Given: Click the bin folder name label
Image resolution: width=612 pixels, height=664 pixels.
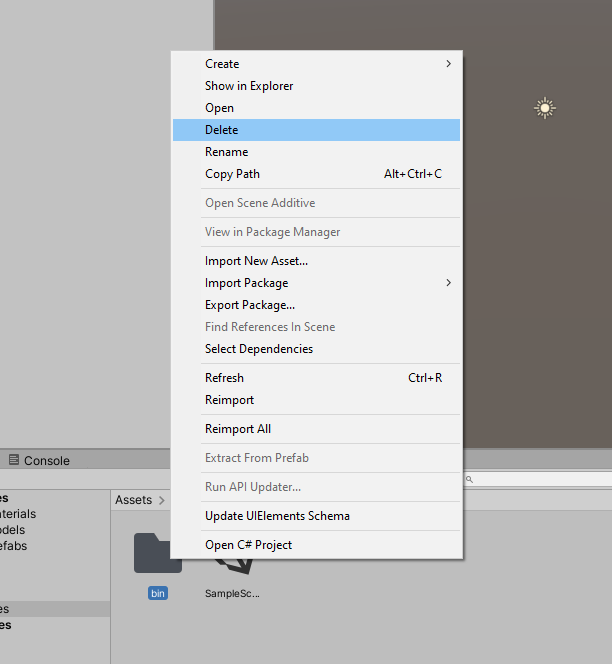Looking at the screenshot, I should click(x=158, y=593).
